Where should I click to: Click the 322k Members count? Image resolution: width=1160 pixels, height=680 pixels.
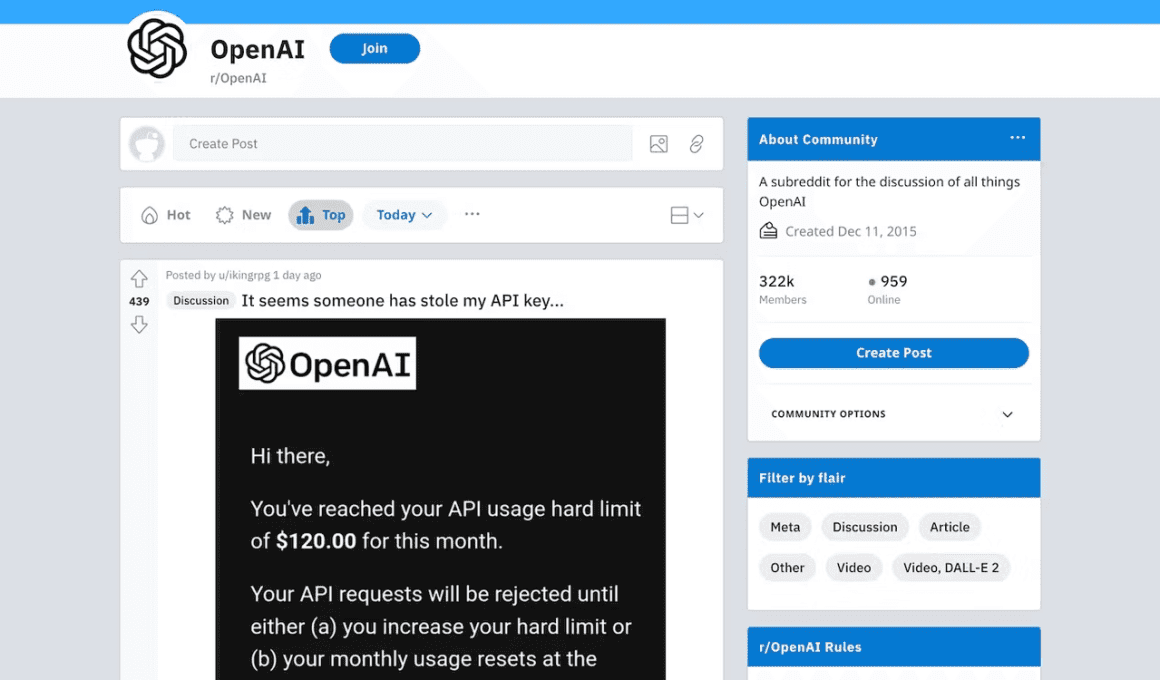783,289
